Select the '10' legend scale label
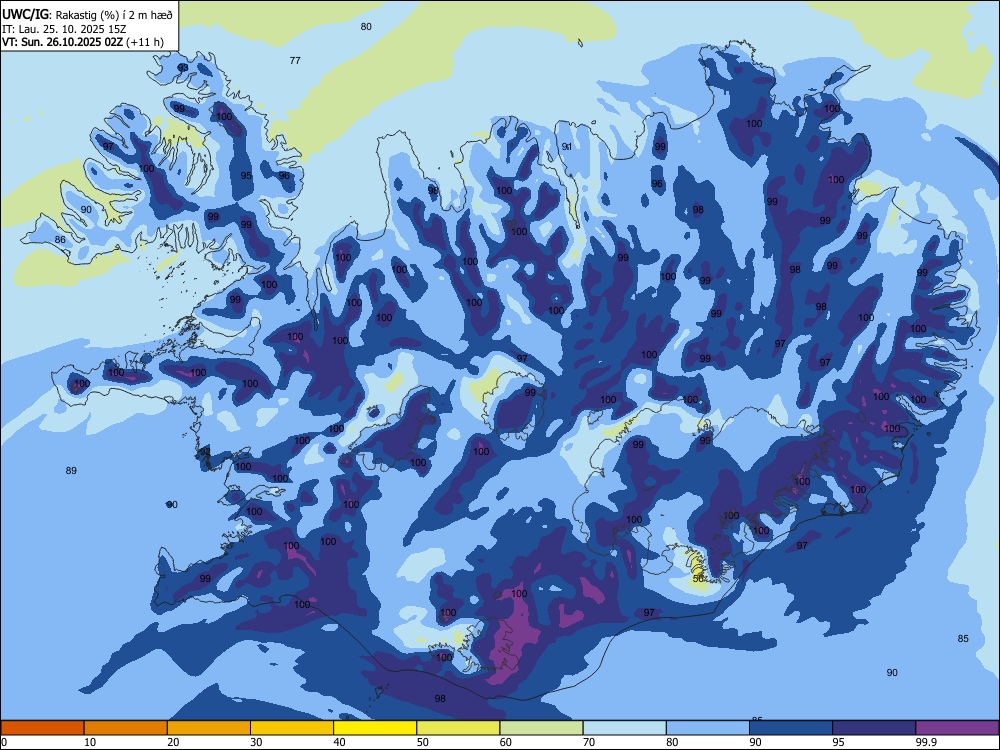Image resolution: width=1000 pixels, height=750 pixels. click(x=90, y=742)
